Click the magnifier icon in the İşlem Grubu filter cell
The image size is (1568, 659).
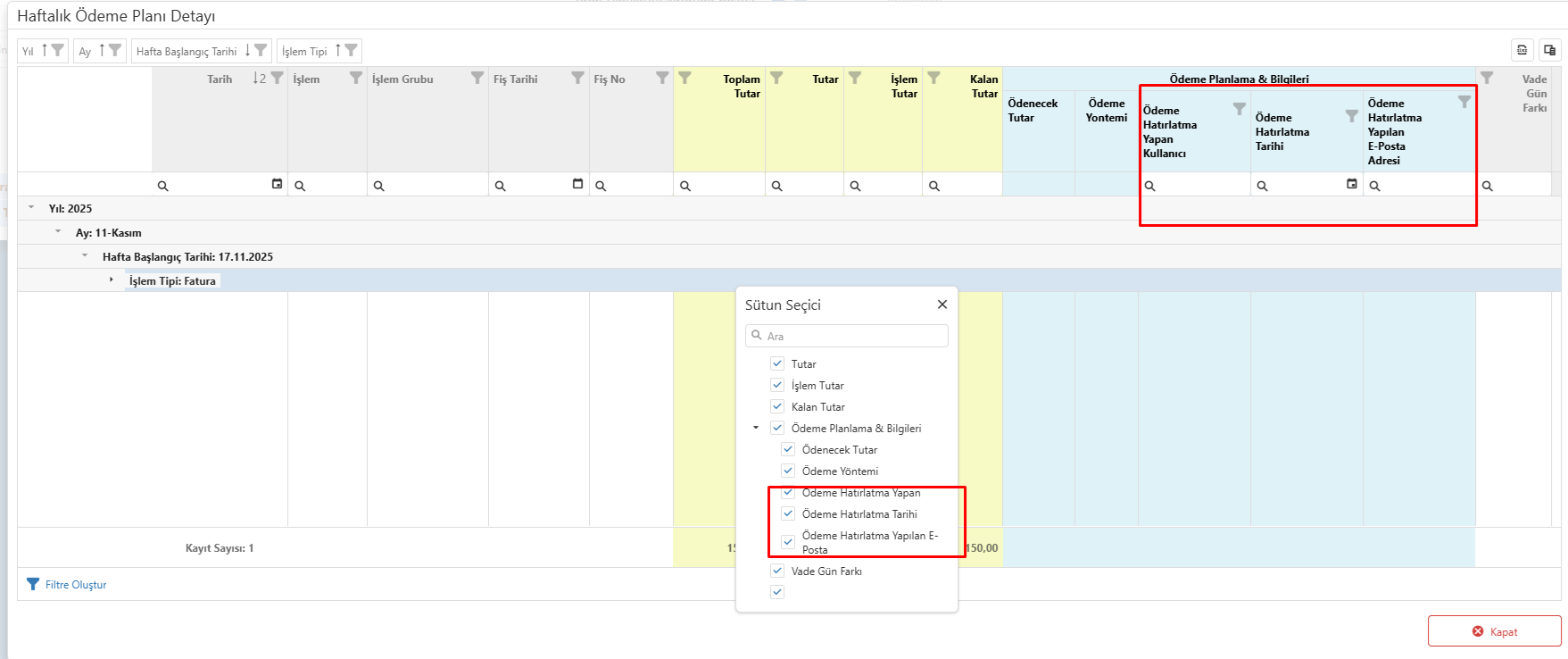coord(378,186)
